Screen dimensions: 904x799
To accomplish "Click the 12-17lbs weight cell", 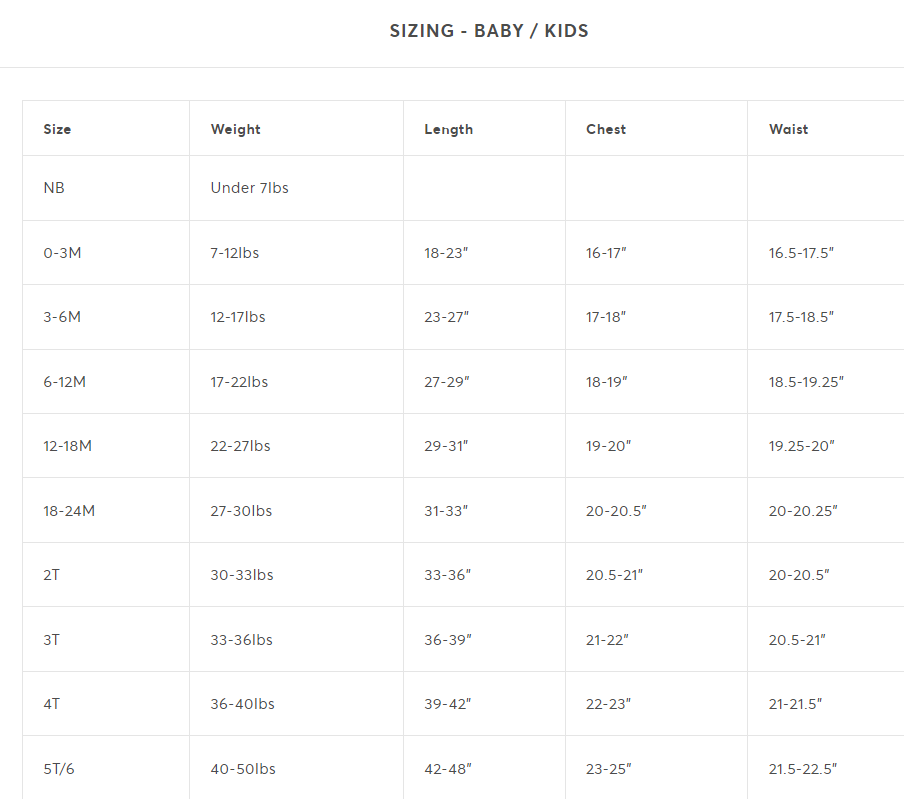I will (238, 317).
